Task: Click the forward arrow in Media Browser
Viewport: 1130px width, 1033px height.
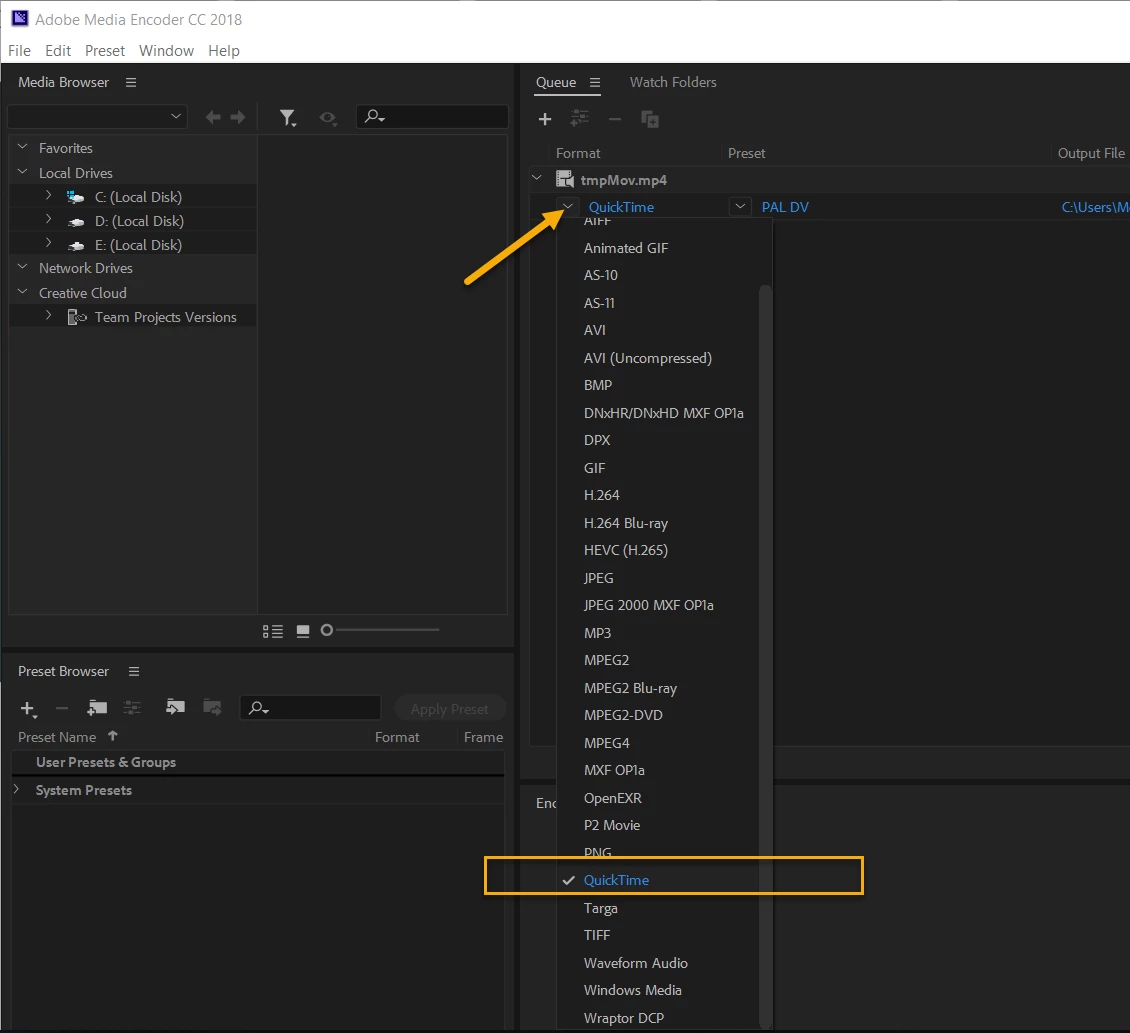Action: click(238, 117)
